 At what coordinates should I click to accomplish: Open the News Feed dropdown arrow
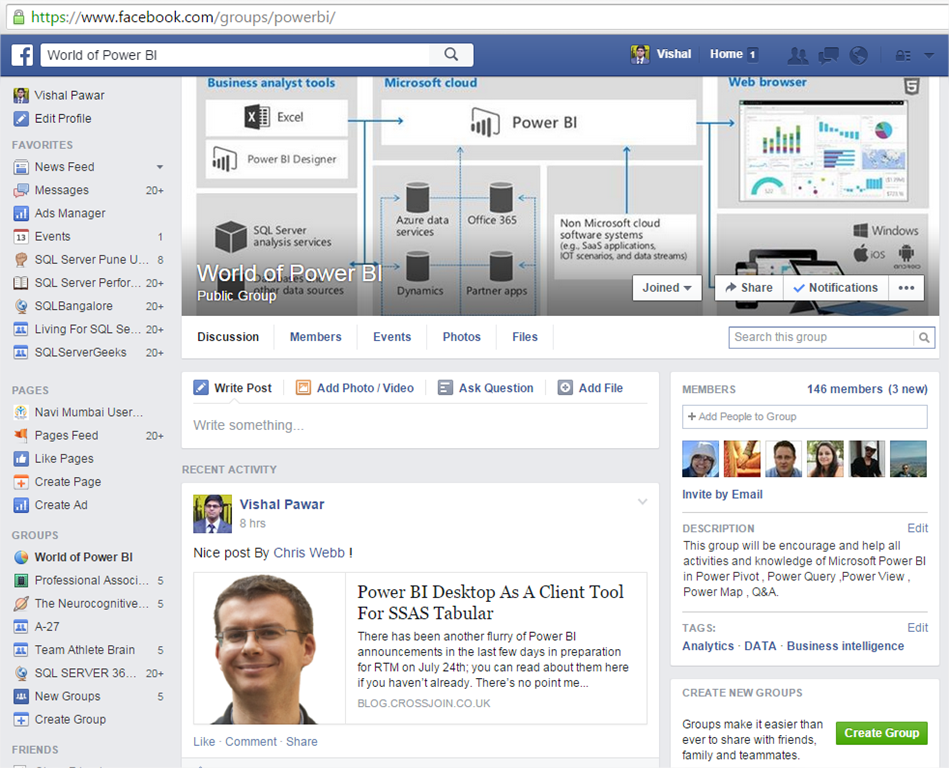(159, 167)
